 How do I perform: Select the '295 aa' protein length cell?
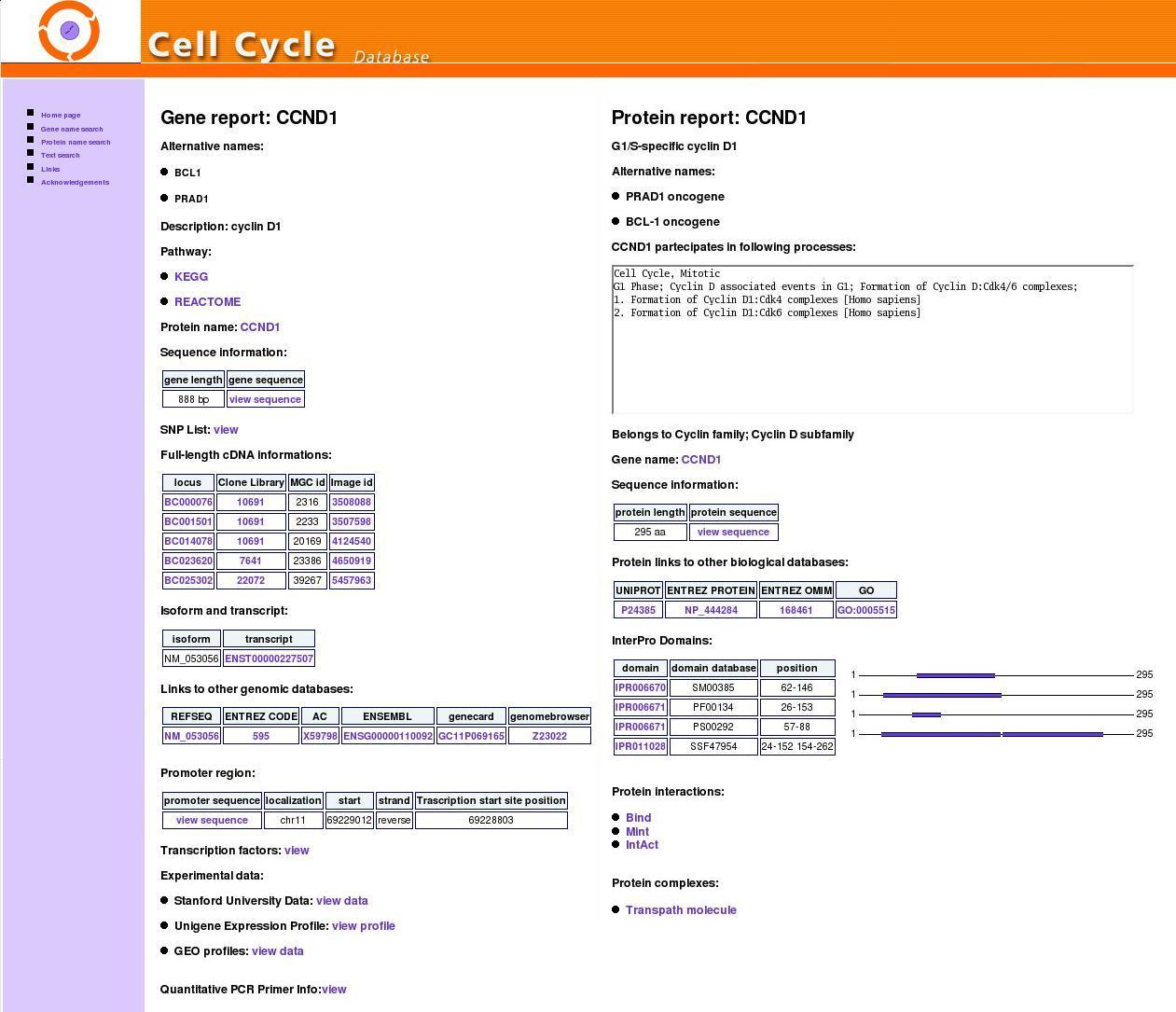pyautogui.click(x=650, y=533)
